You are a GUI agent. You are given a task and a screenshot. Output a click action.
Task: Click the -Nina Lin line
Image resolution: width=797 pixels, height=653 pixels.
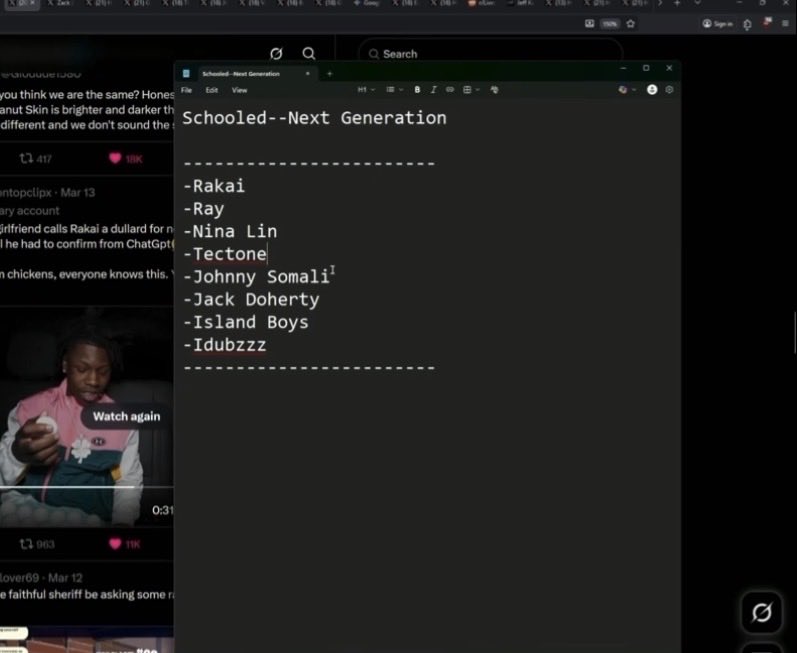tap(230, 232)
